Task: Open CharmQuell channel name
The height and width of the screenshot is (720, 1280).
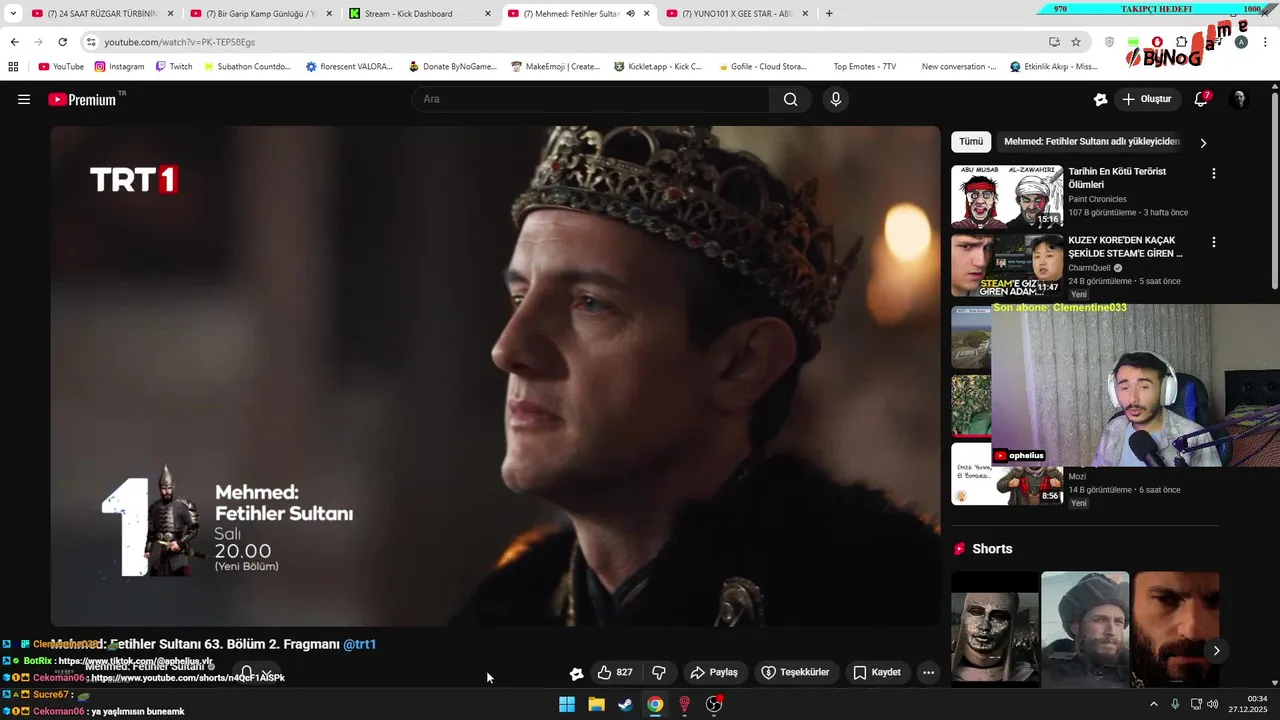Action: tap(1089, 268)
